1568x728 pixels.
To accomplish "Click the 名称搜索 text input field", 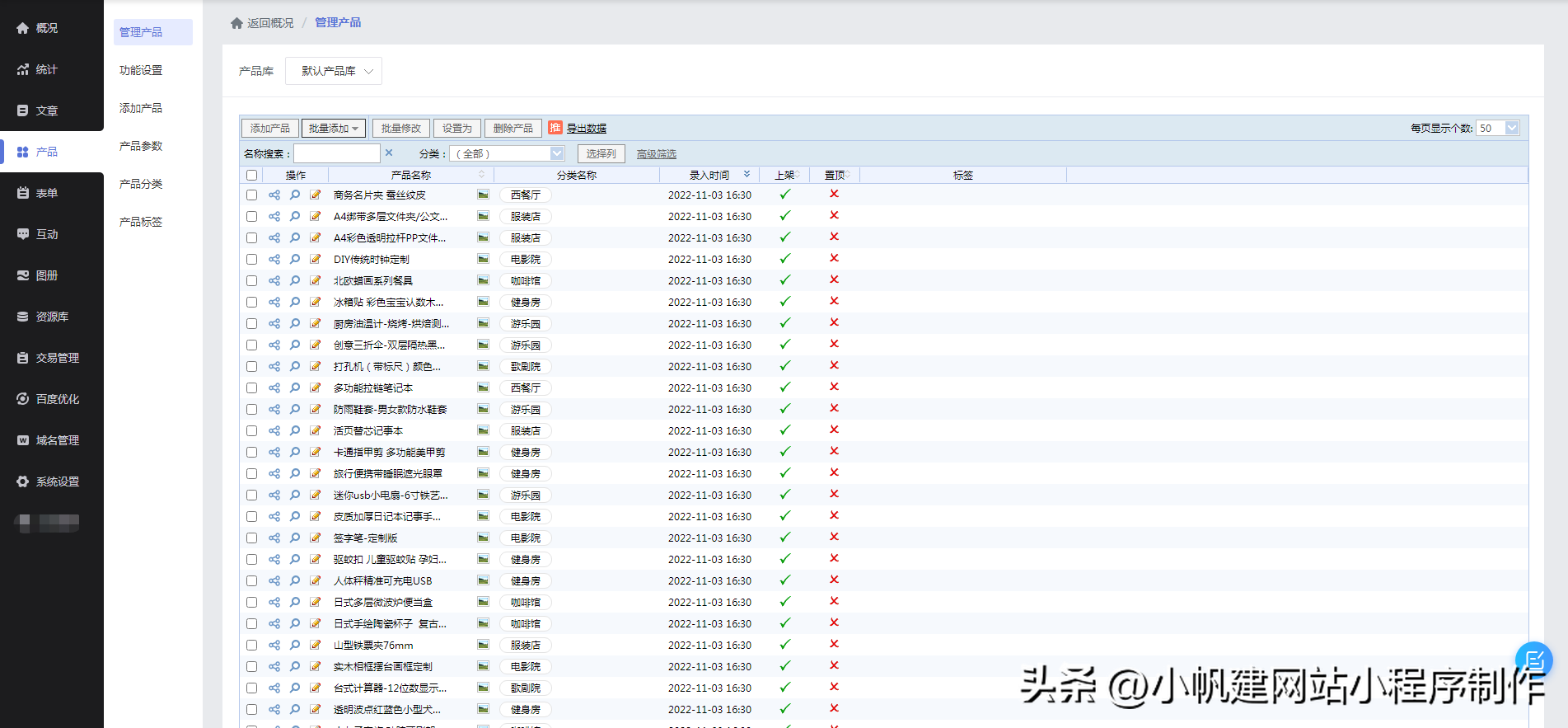I will (x=337, y=154).
